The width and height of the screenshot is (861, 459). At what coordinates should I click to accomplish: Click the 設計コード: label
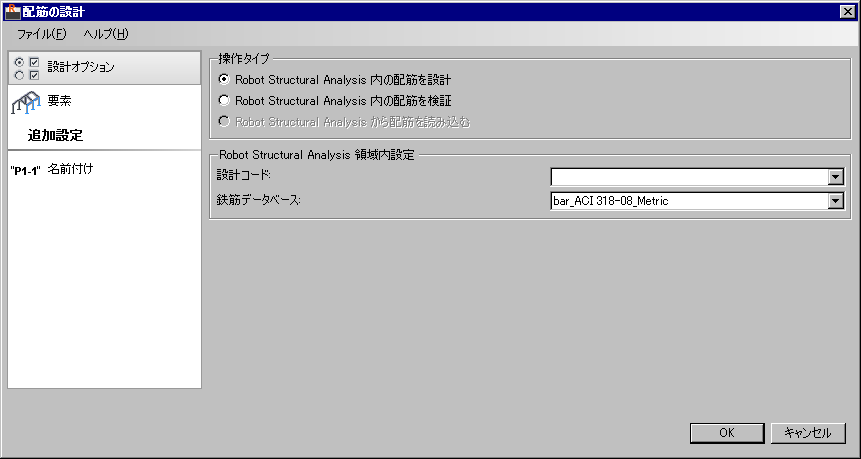point(244,175)
